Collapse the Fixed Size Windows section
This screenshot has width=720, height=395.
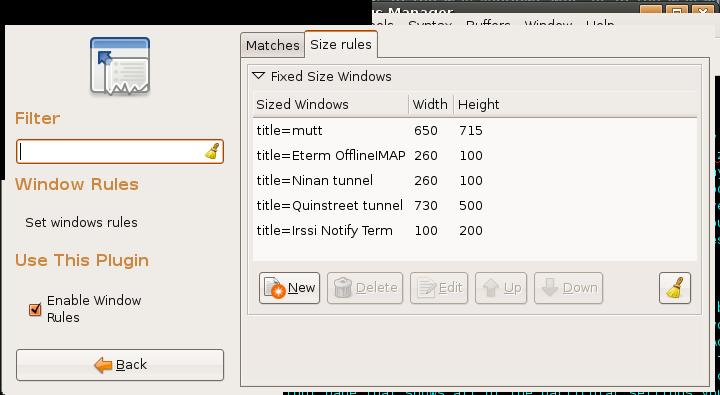(x=259, y=76)
